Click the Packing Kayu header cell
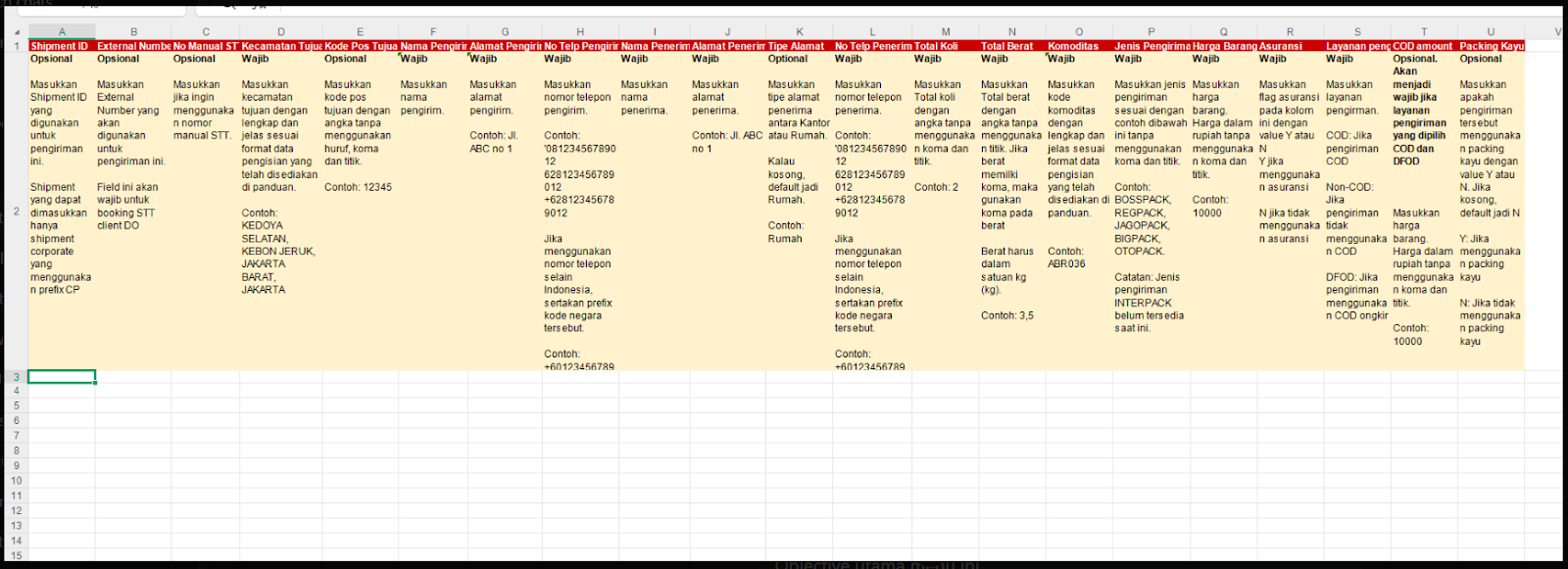This screenshot has height=569, width=1568. tap(1491, 46)
